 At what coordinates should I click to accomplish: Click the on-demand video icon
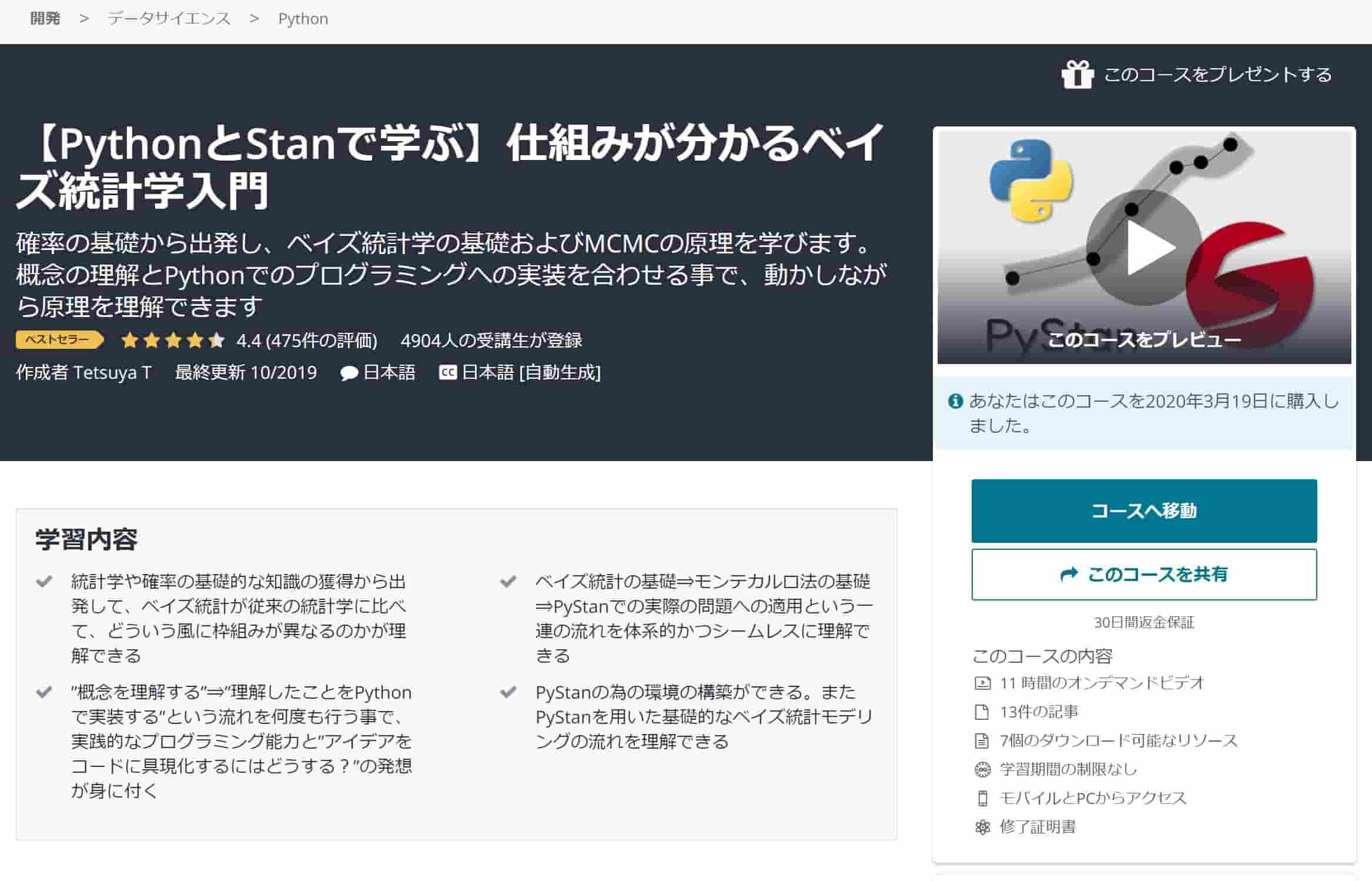pyautogui.click(x=982, y=683)
